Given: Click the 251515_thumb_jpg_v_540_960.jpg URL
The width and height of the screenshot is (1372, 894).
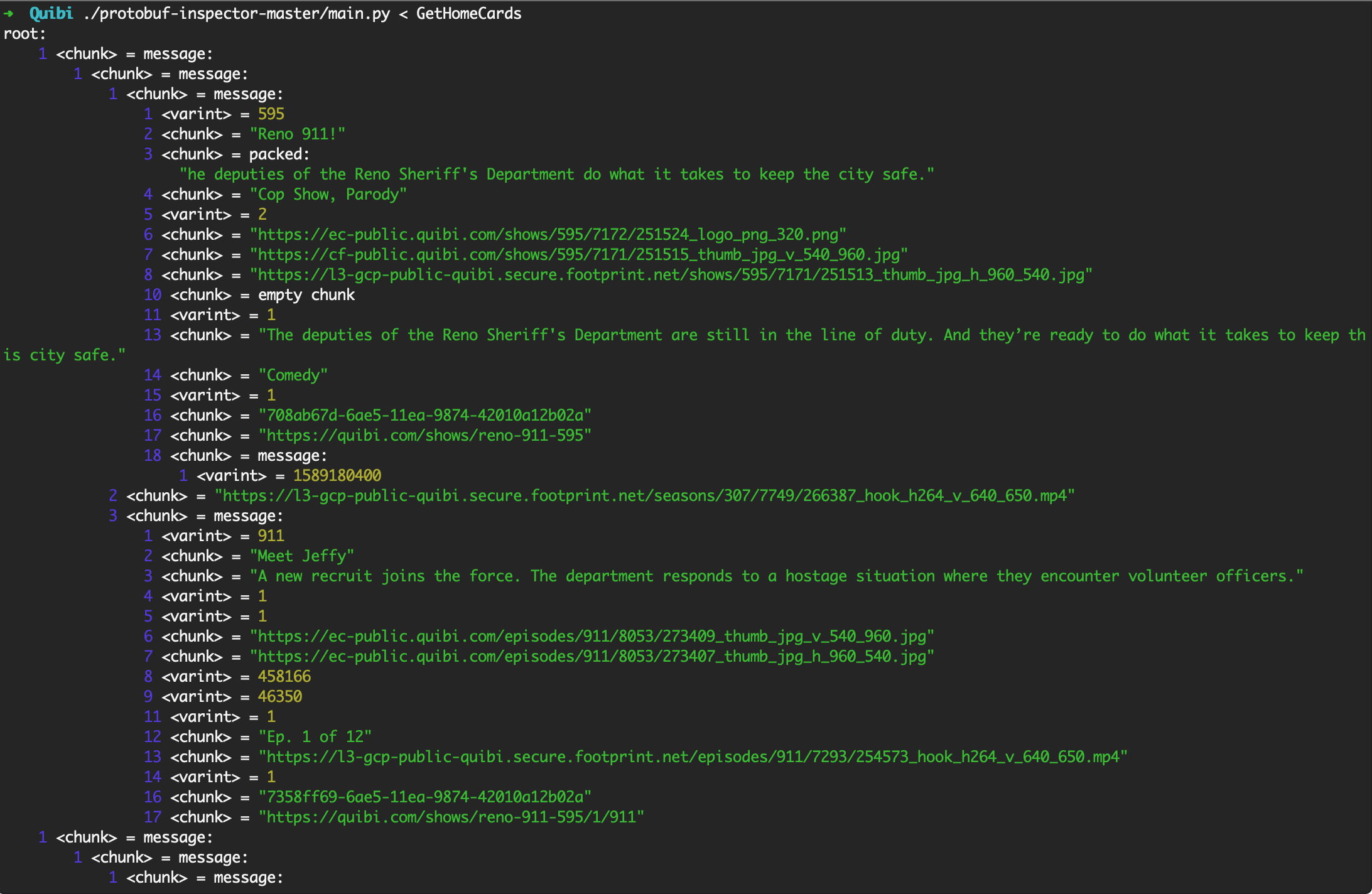Looking at the screenshot, I should 579,255.
